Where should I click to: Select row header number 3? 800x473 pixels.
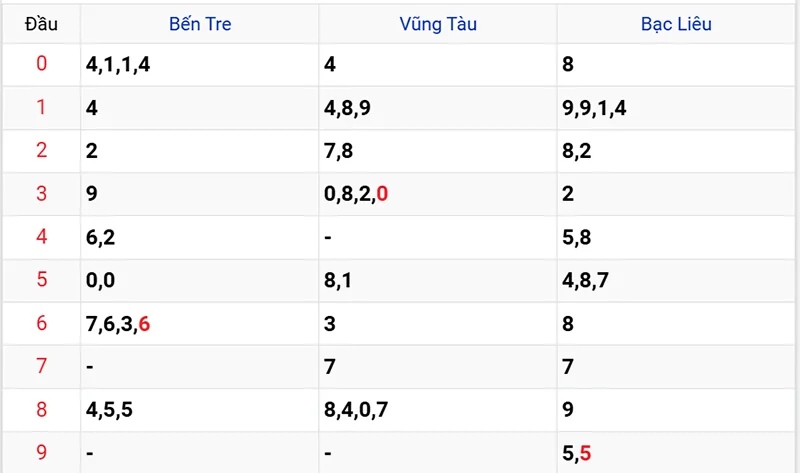tap(41, 194)
